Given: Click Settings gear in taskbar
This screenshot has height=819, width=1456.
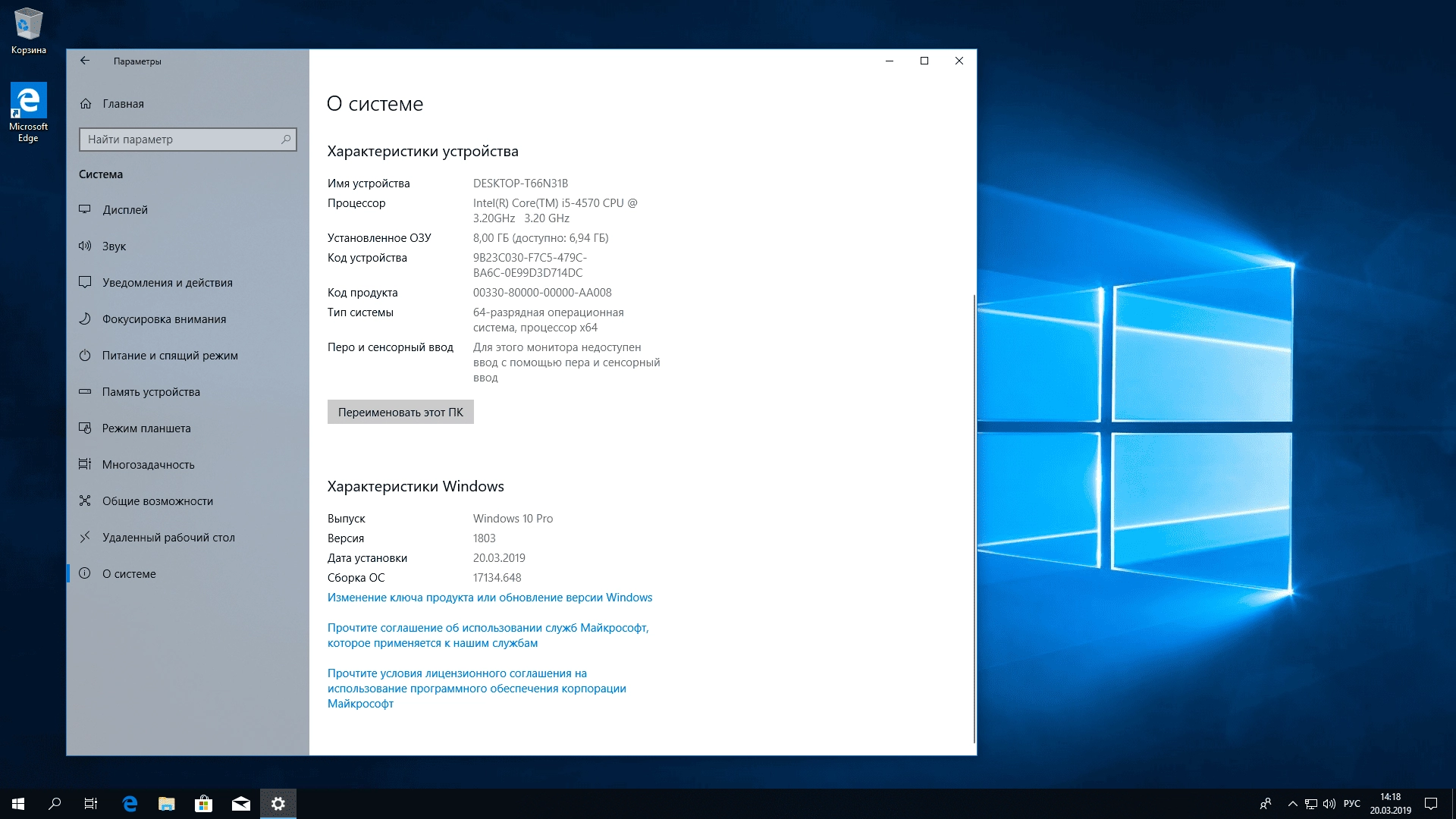Looking at the screenshot, I should click(278, 804).
